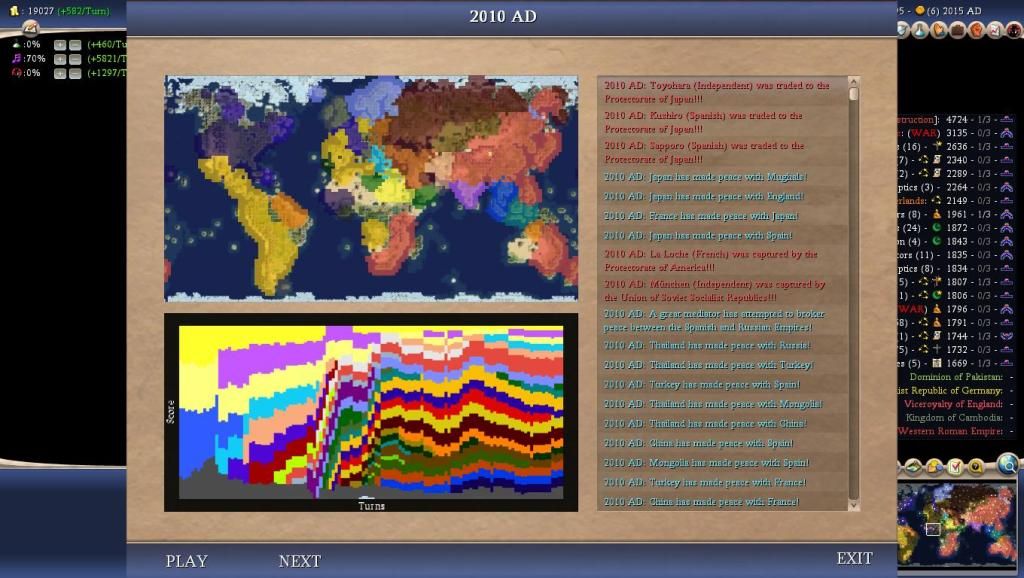1024x578 pixels.
Task: Open the Technology advisor flask icon
Action: coord(921,29)
